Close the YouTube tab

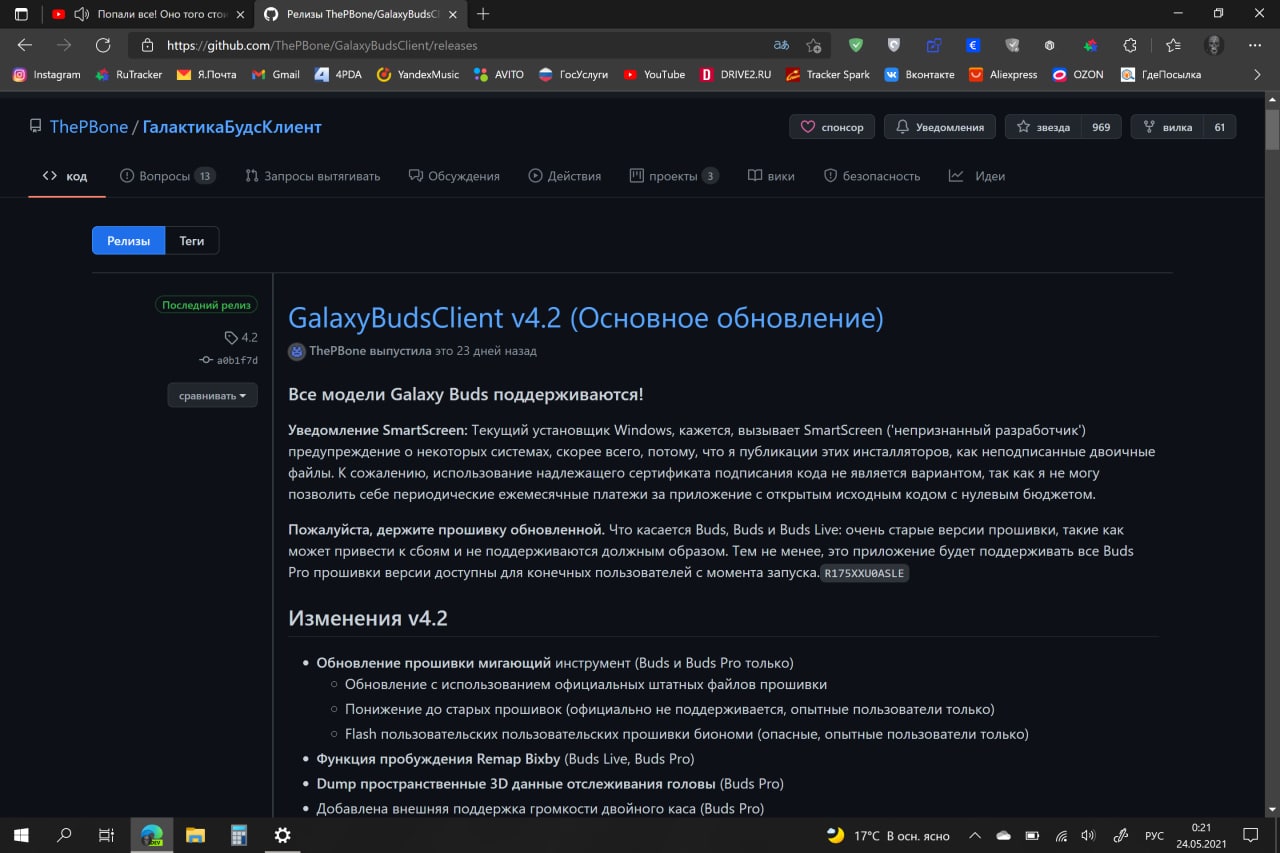tap(240, 14)
